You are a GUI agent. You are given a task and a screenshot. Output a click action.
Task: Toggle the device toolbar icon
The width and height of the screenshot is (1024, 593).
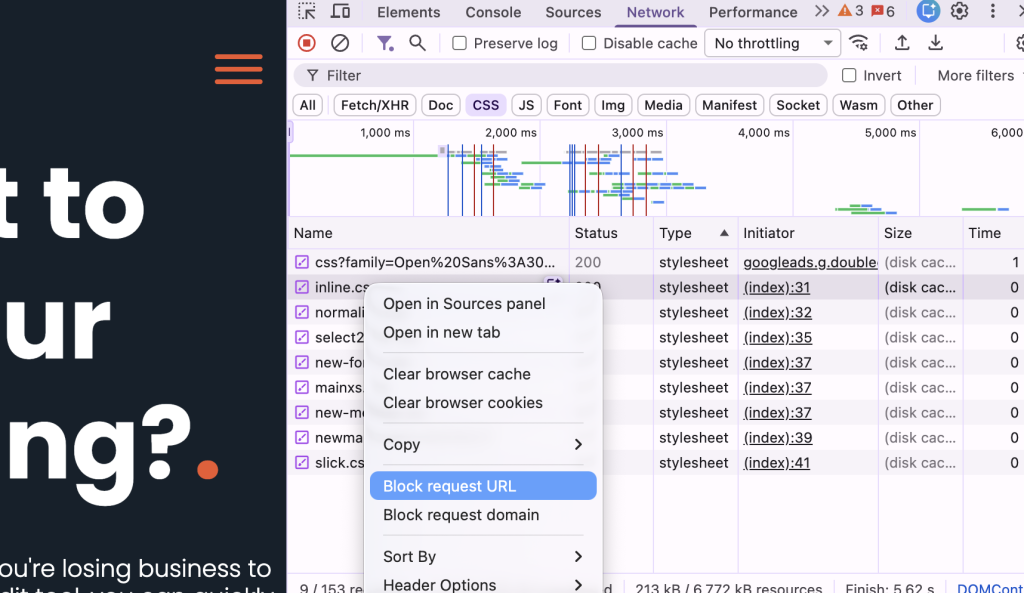click(x=340, y=12)
